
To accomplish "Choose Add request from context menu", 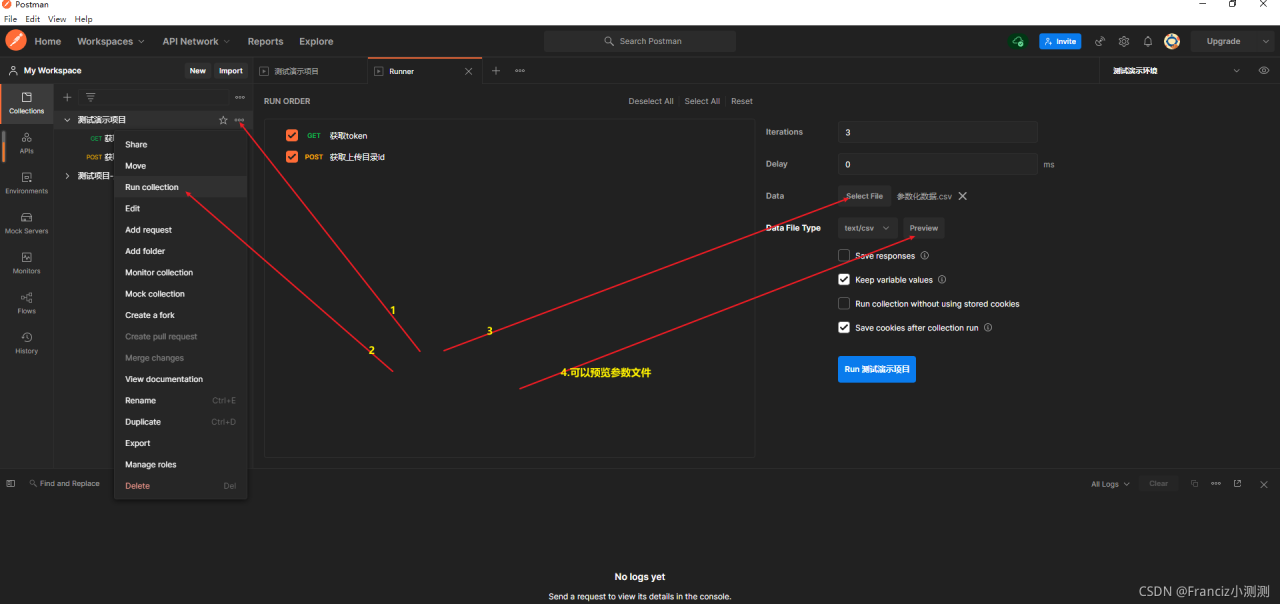I will pyautogui.click(x=181, y=230).
